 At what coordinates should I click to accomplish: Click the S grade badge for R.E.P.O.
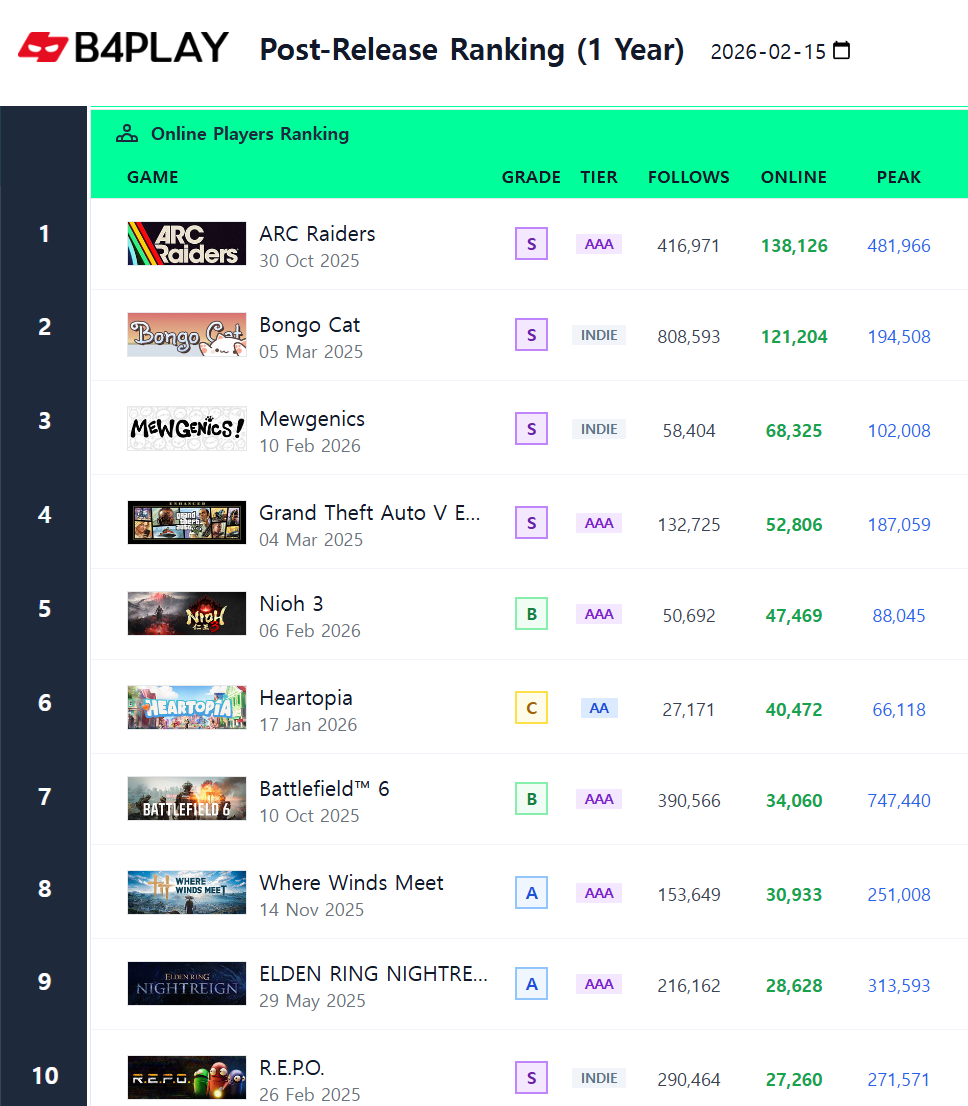pyautogui.click(x=531, y=1078)
